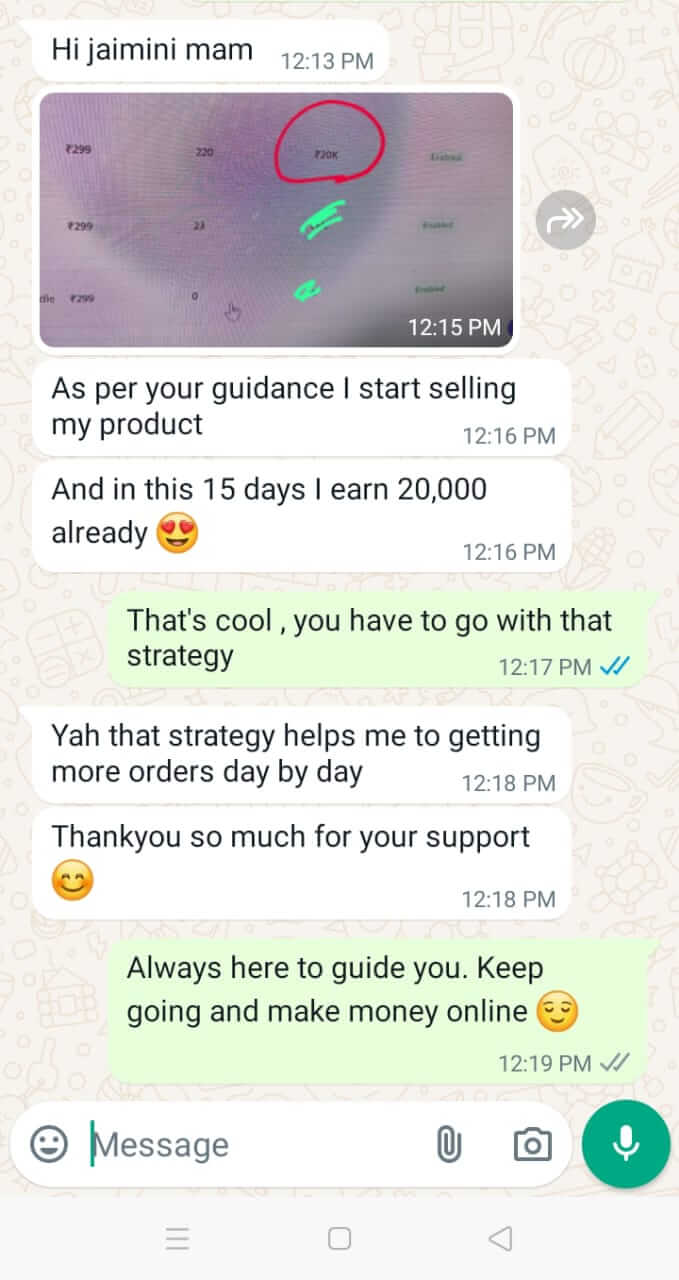Select the "Thankyou so much" message bubble
Image resolution: width=679 pixels, height=1280 pixels.
[301, 863]
